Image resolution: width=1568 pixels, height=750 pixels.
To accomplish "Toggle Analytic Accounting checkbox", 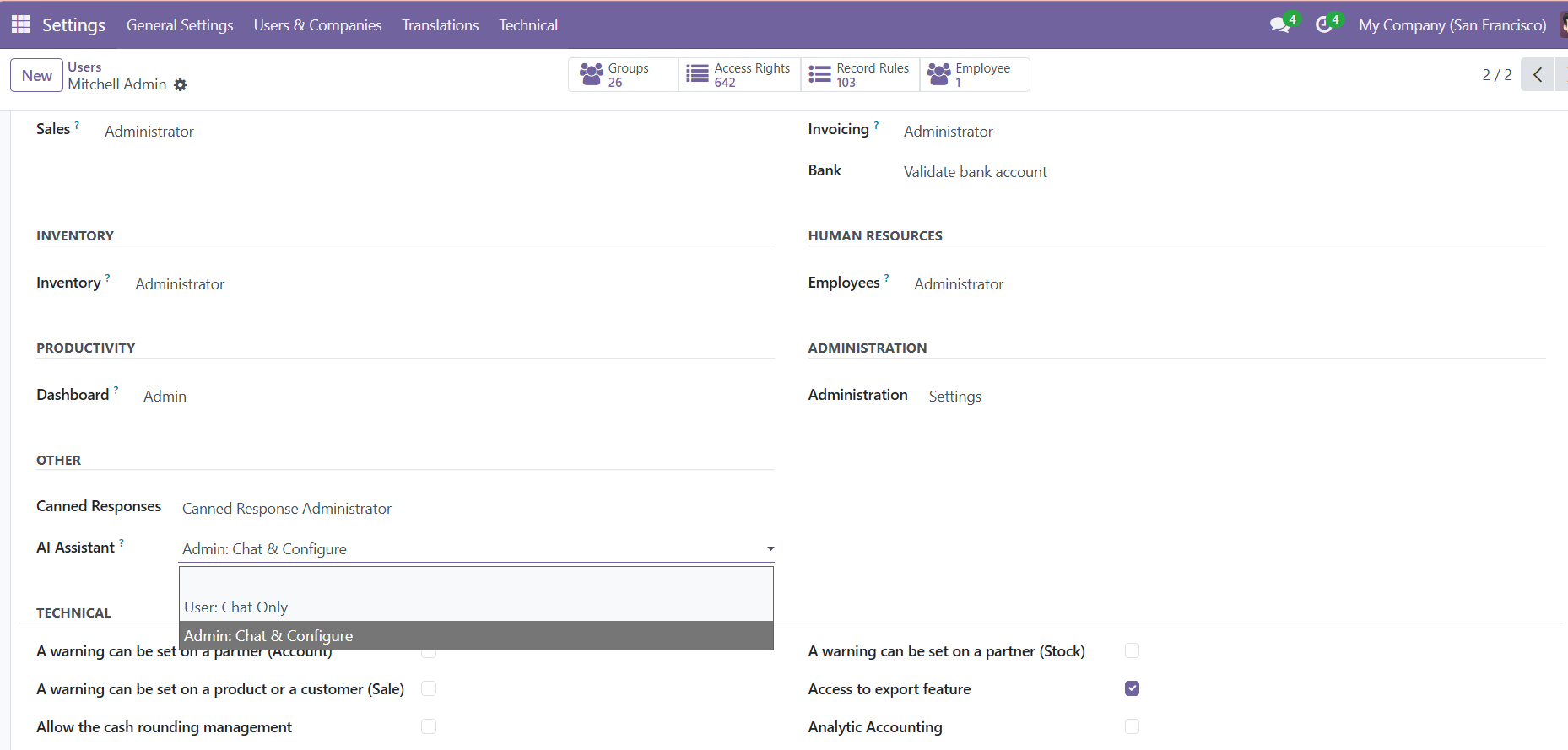I will coord(1132,726).
